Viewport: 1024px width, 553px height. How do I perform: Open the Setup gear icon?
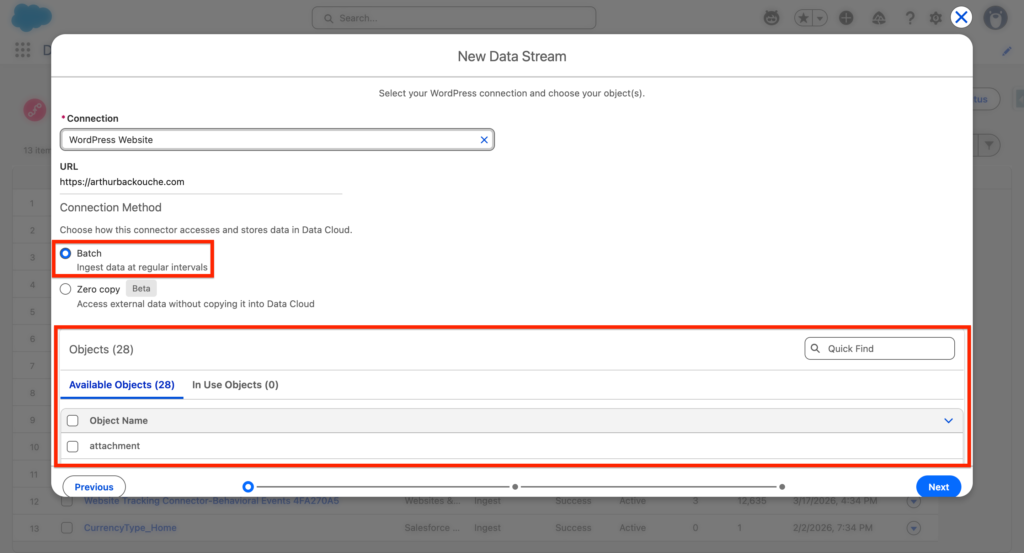tap(936, 18)
